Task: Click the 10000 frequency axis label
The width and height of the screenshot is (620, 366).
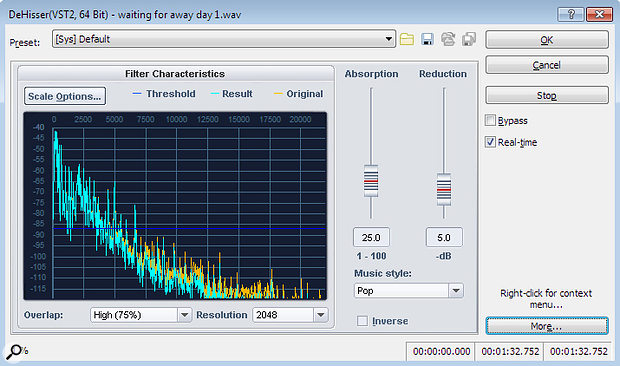Action: pos(176,119)
